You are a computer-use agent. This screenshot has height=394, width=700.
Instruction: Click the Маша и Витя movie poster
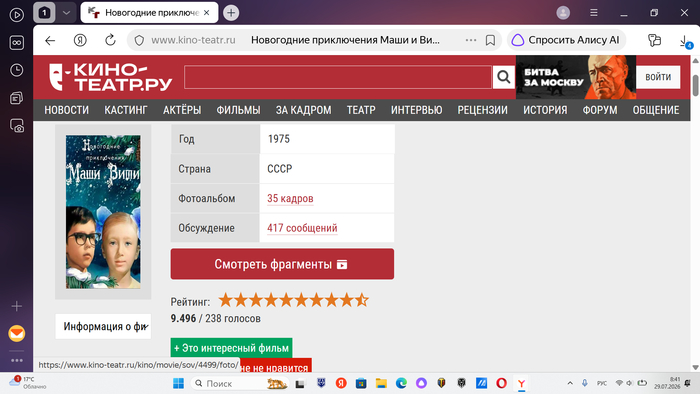coord(103,212)
